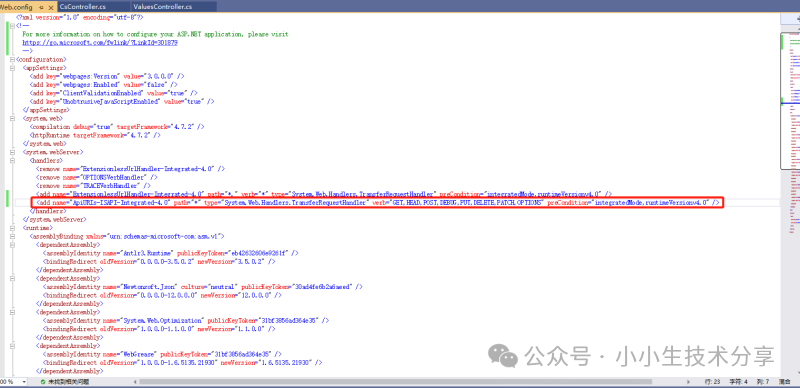
Task: Click the no-issues-found status indicator
Action: (x=65, y=381)
